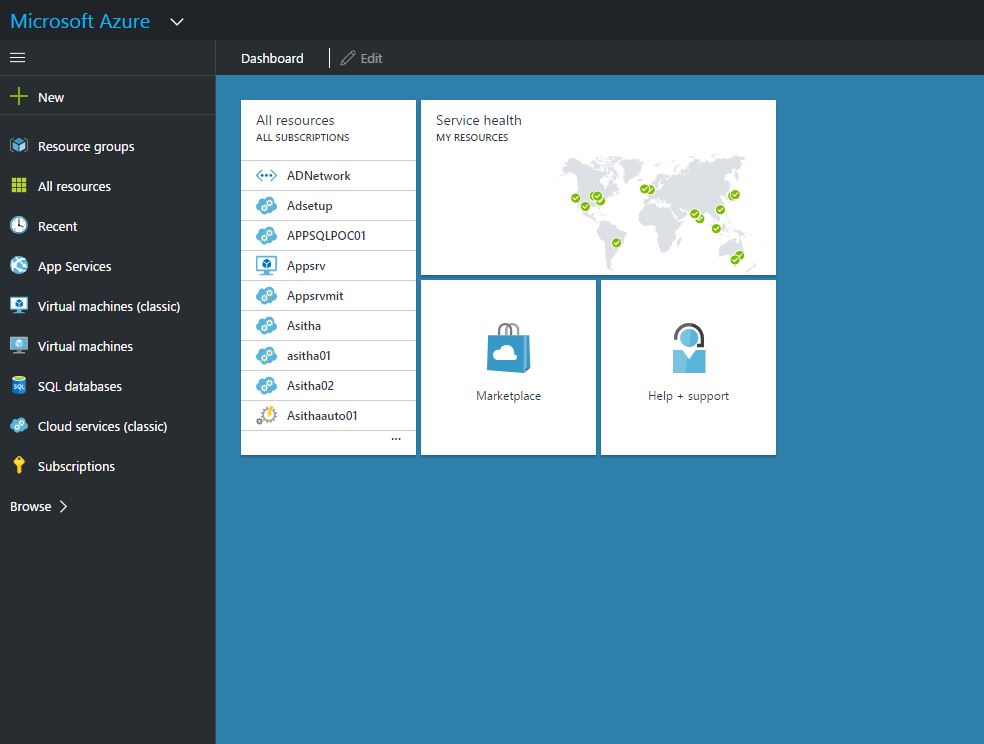Viewport: 984px width, 744px height.
Task: Click the Virtual machines (classic) monitor icon
Action: click(x=19, y=306)
